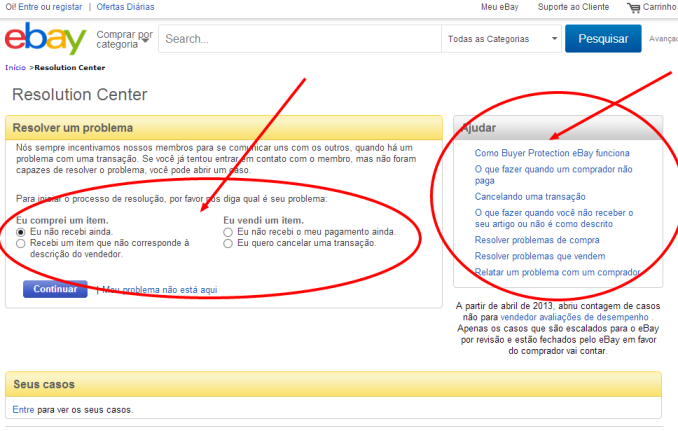Click Entre link under Seus casos
678x431 pixels.
click(x=23, y=409)
